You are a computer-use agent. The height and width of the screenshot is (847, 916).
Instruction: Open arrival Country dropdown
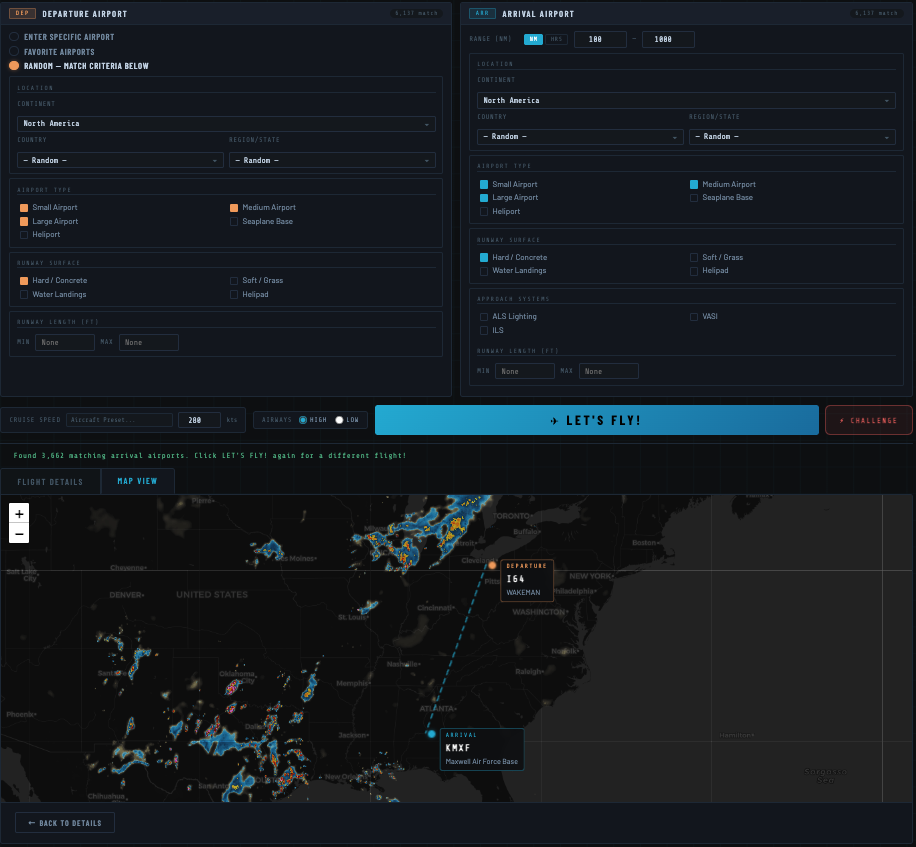point(580,136)
